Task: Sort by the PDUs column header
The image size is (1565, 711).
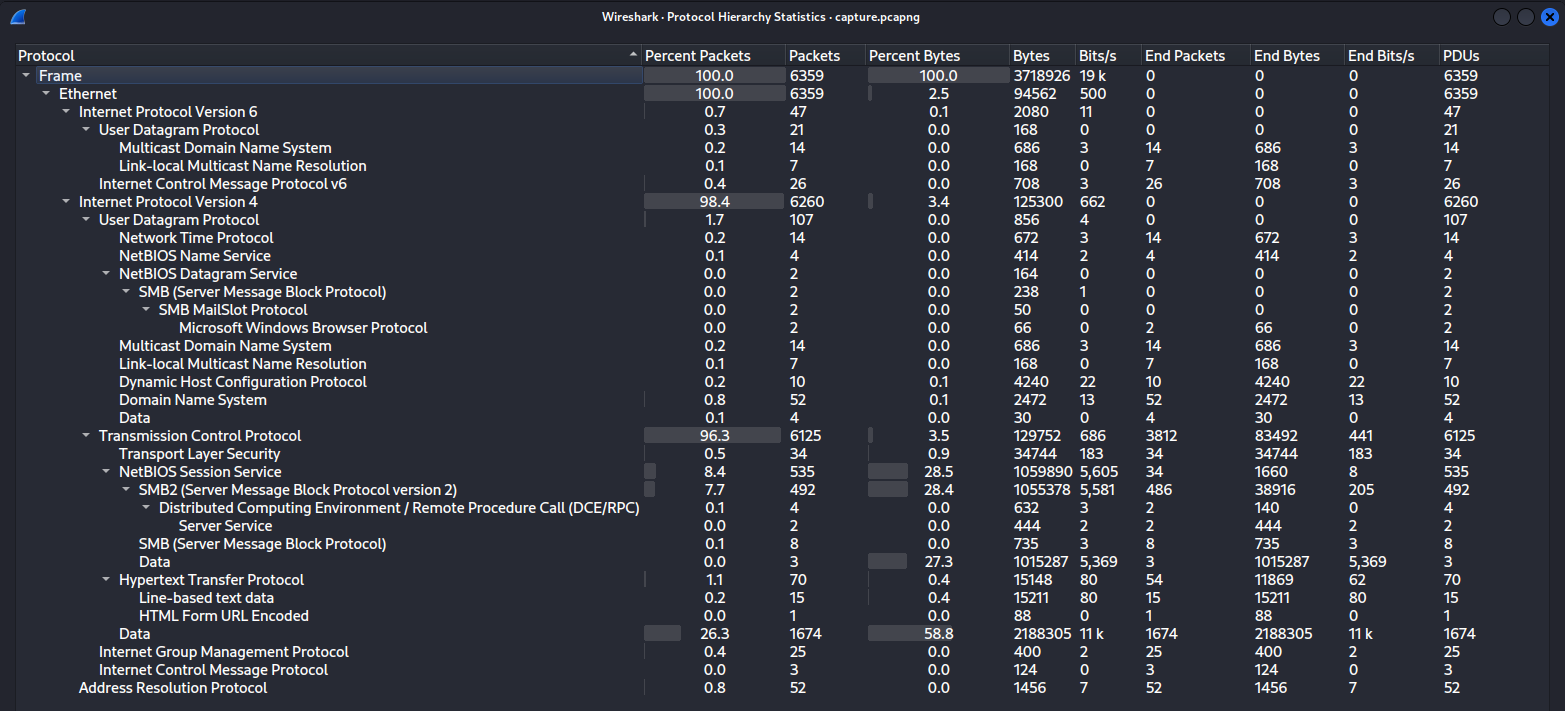Action: [1494, 56]
